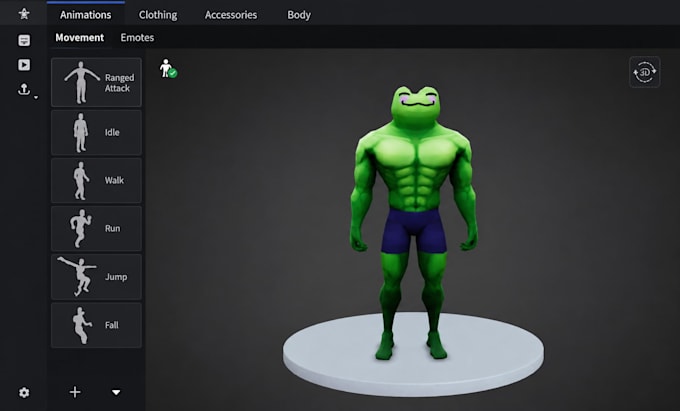Screen dimensions: 680x411
Task: Expand the dropdown arrow next to plus
Action: [x=116, y=392]
